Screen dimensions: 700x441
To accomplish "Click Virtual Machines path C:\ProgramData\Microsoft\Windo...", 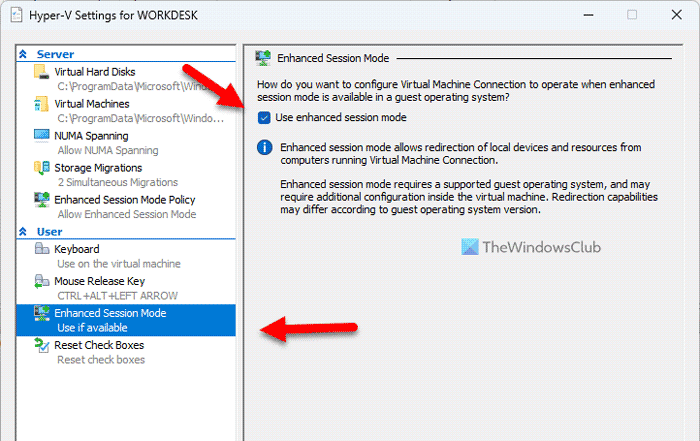I will coord(141,118).
